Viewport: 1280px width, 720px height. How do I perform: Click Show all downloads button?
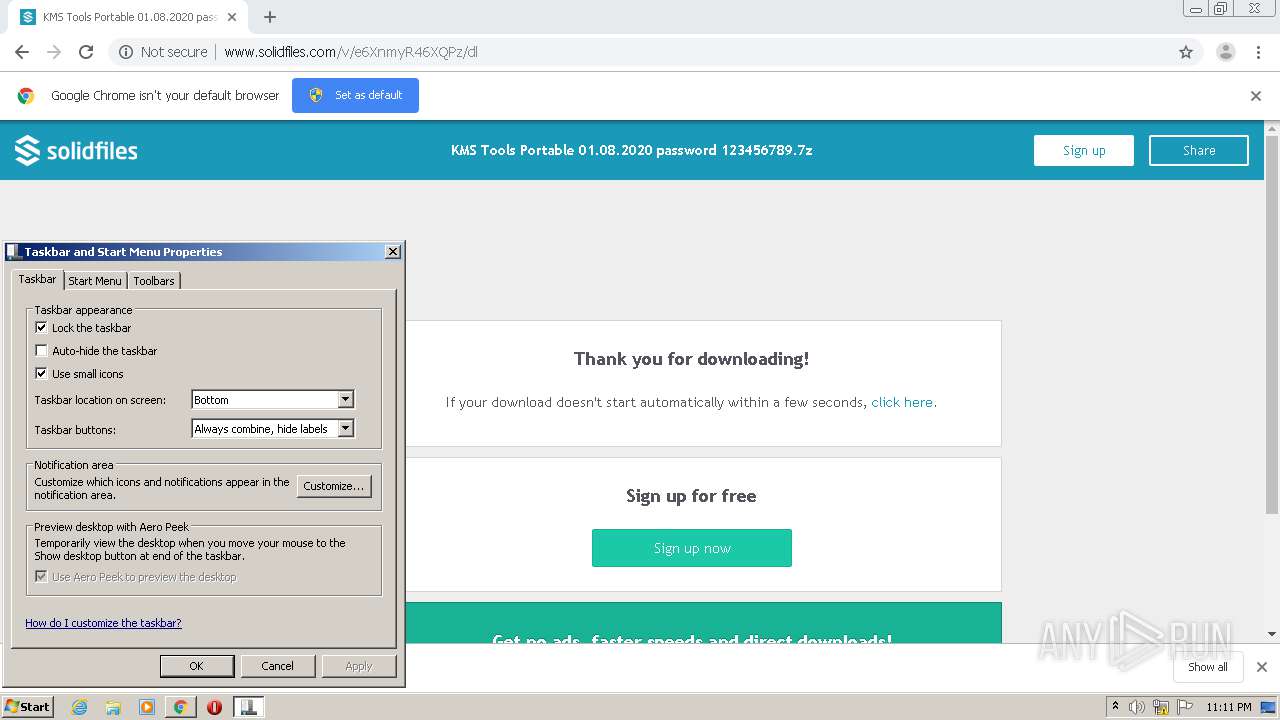1208,667
